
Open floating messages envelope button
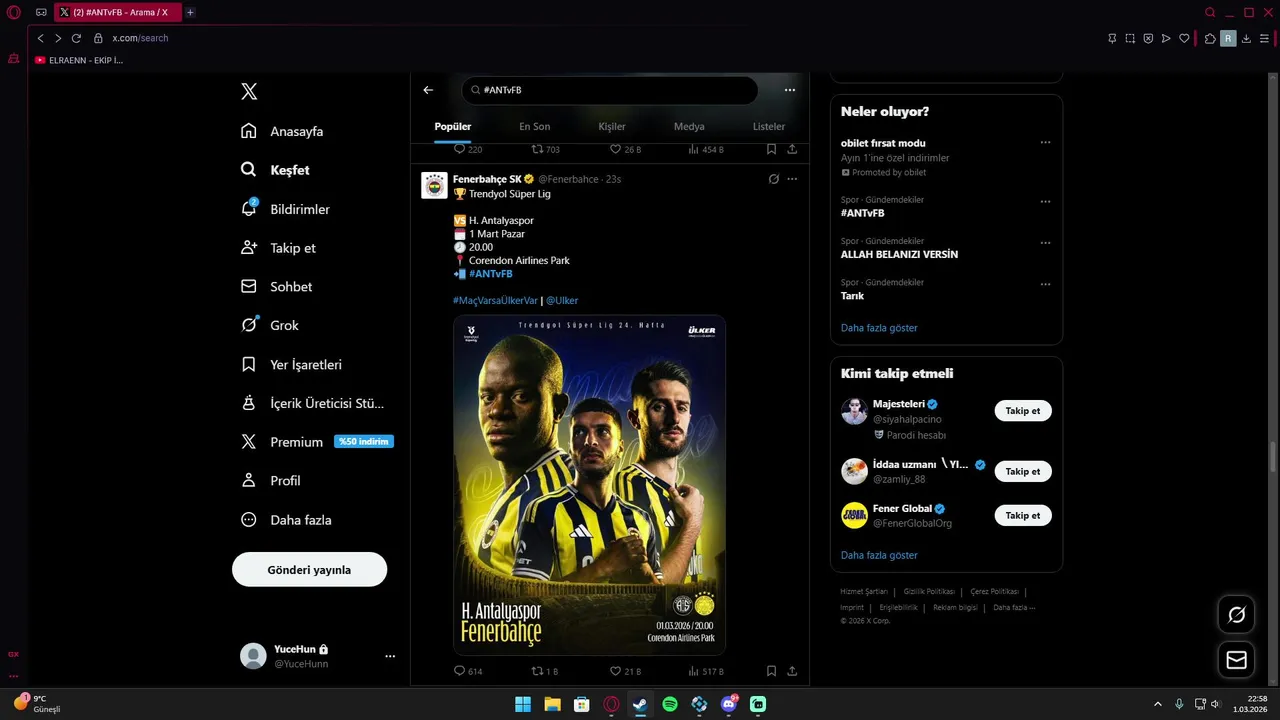(1237, 660)
